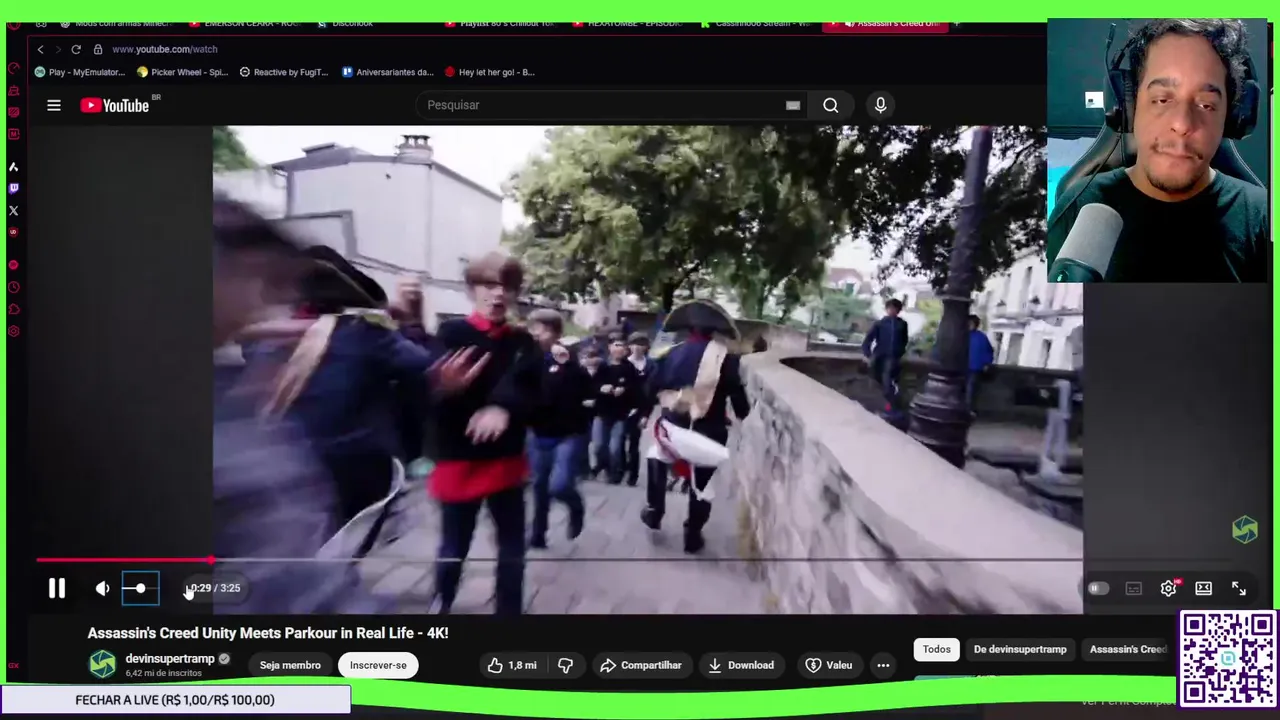This screenshot has width=1280, height=720.
Task: Switch to the Discohook browser tab
Action: 345,23
